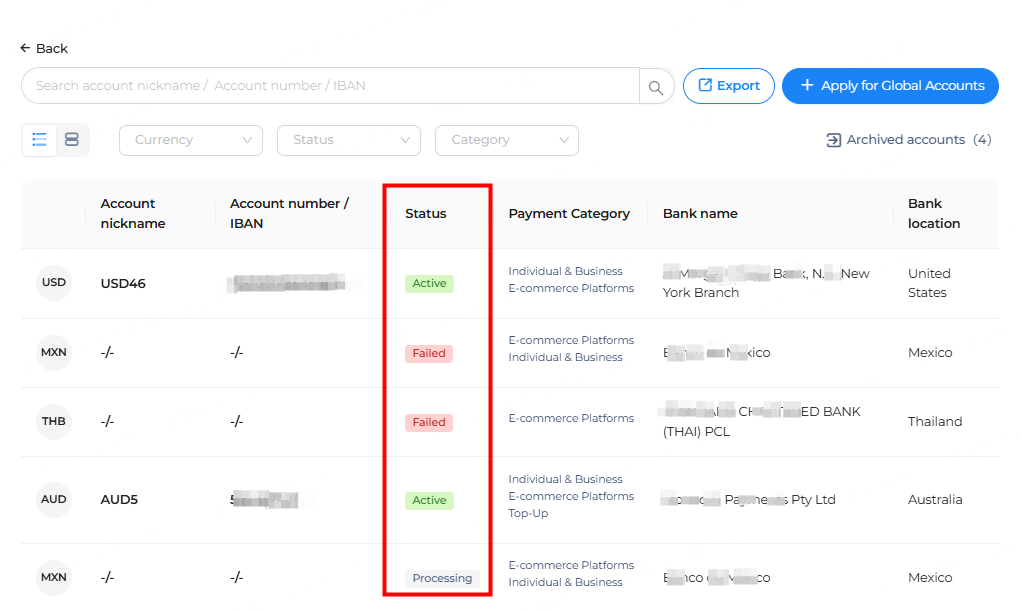
Task: Open the Status filter dropdown
Action: (x=349, y=140)
